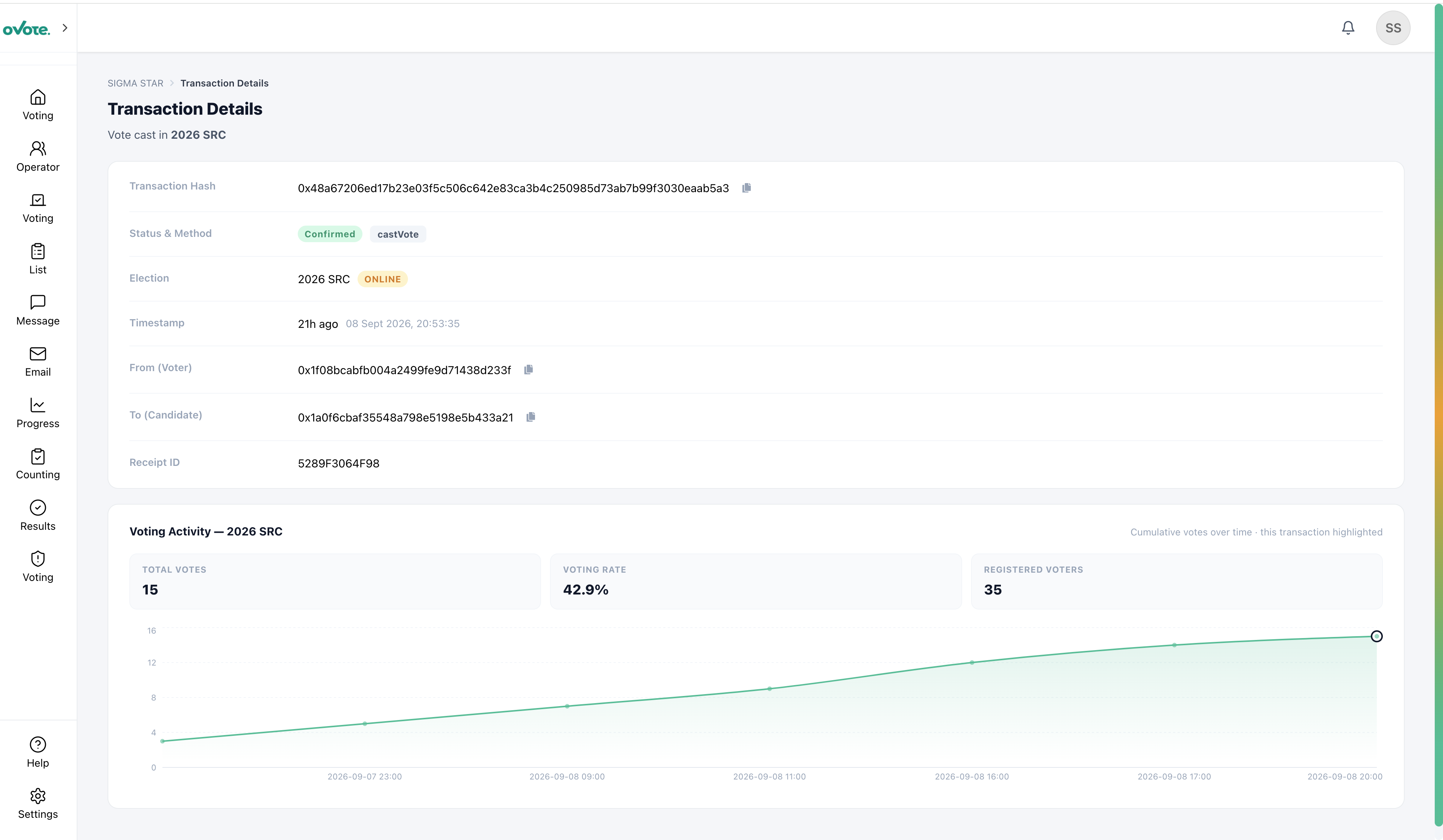
Task: Open the Message sidebar item
Action: click(x=38, y=310)
